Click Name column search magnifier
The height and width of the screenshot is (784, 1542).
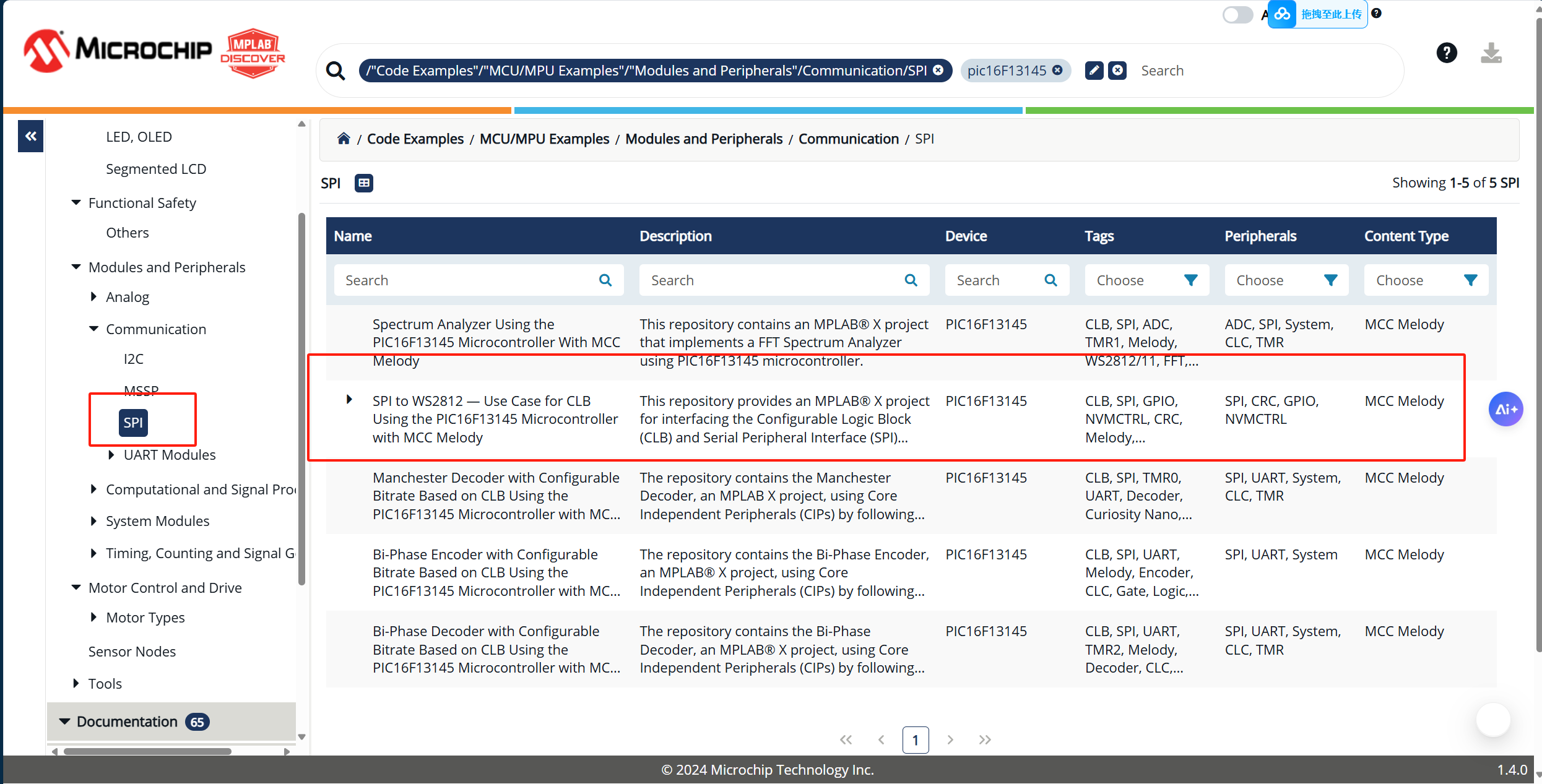click(605, 280)
